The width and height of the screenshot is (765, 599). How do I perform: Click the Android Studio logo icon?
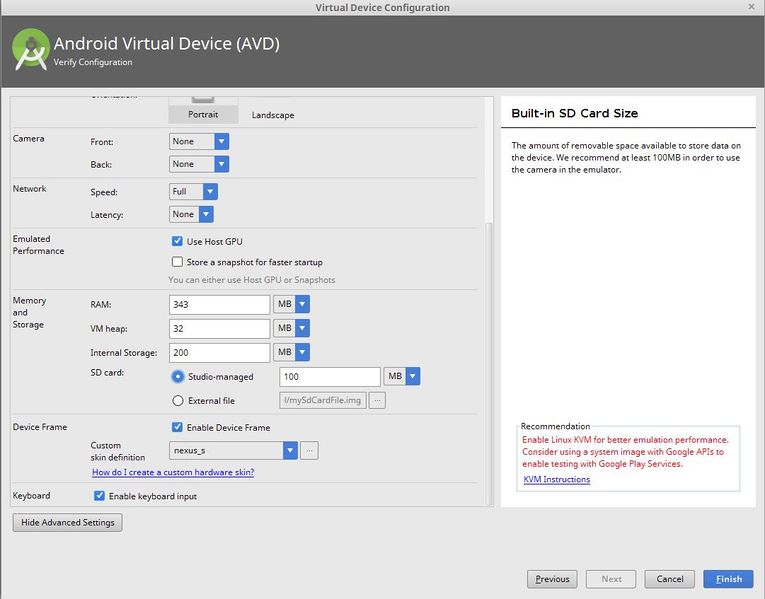tap(31, 49)
